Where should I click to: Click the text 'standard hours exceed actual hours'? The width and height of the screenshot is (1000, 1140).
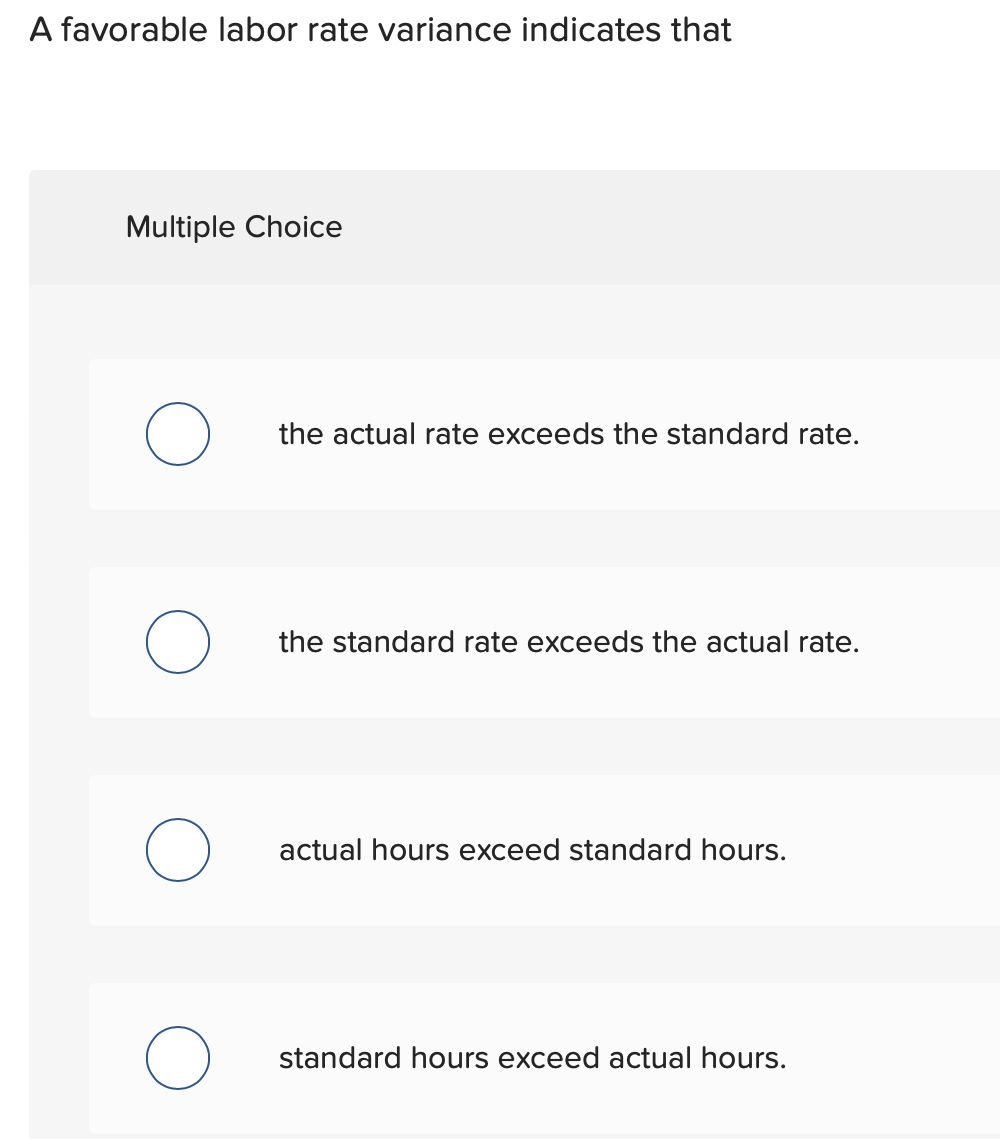pos(532,1058)
